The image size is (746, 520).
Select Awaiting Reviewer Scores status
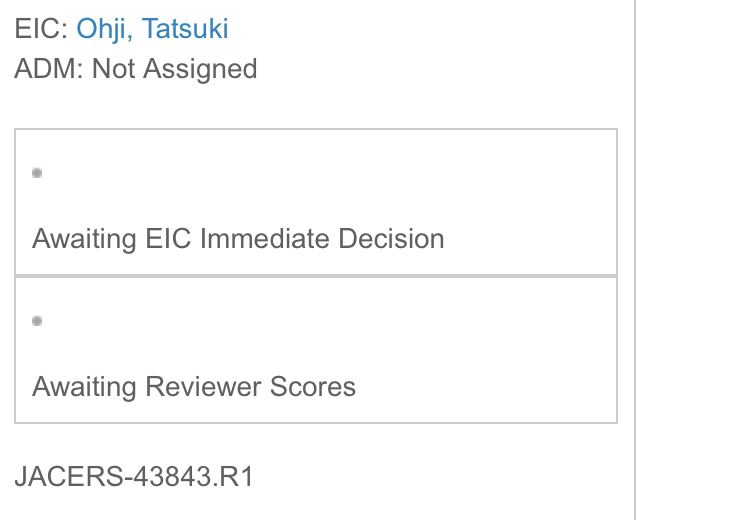pos(194,387)
